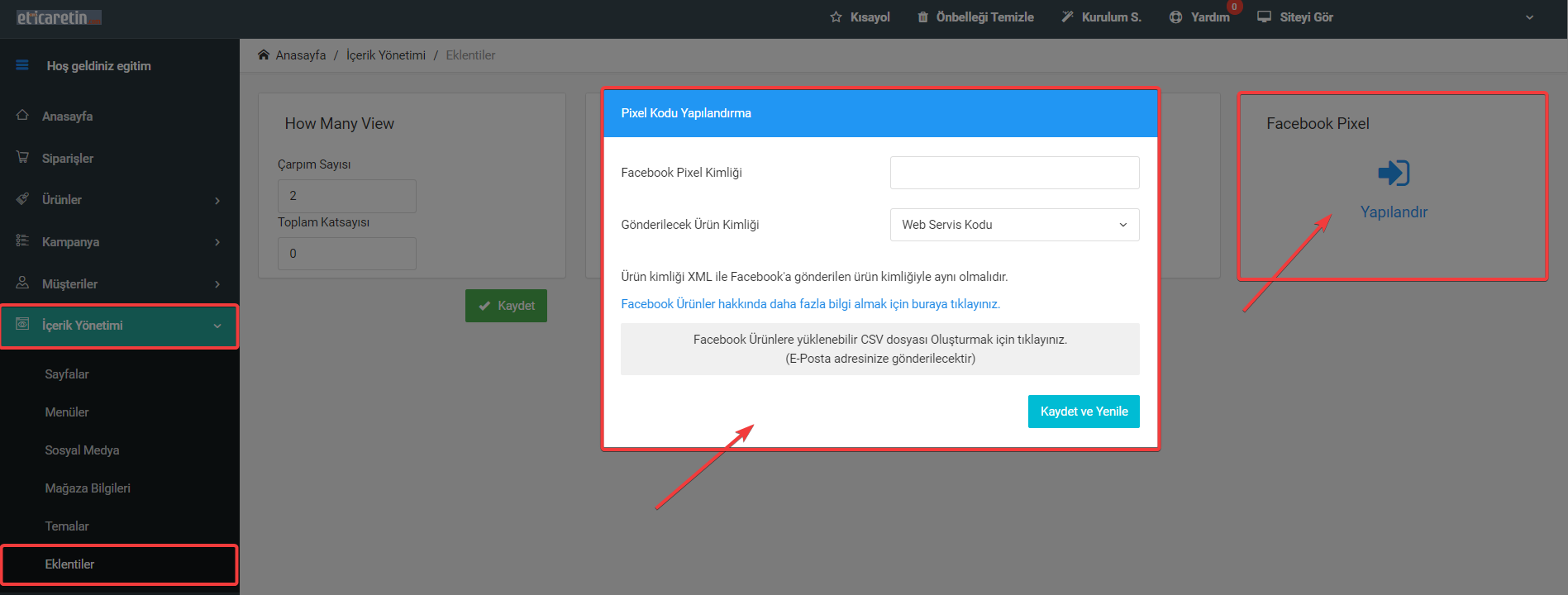1568x595 pixels.
Task: Click the Eklentiler breadcrumb text
Action: 470,55
